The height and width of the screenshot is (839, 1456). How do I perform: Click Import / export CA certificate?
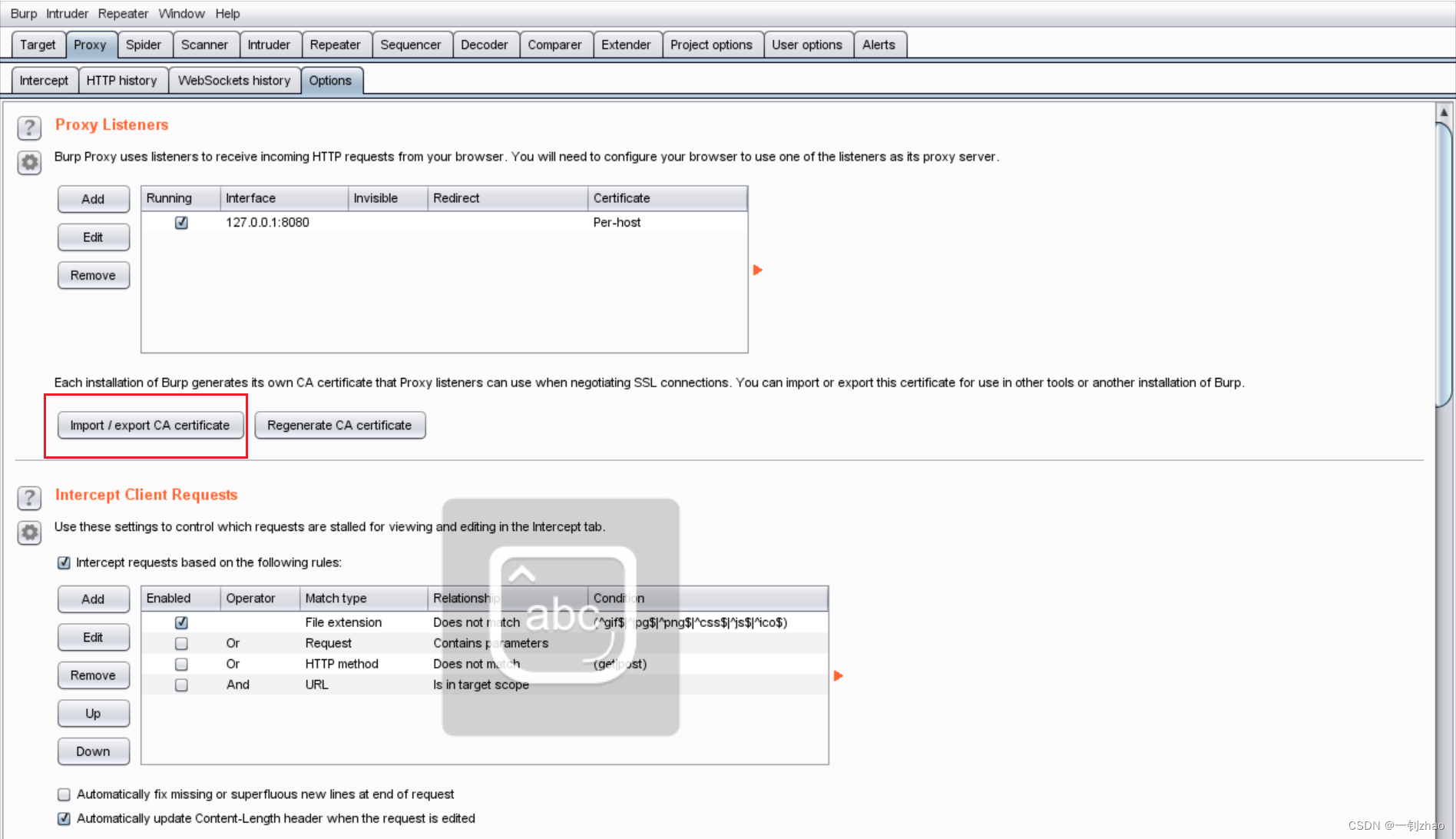151,425
